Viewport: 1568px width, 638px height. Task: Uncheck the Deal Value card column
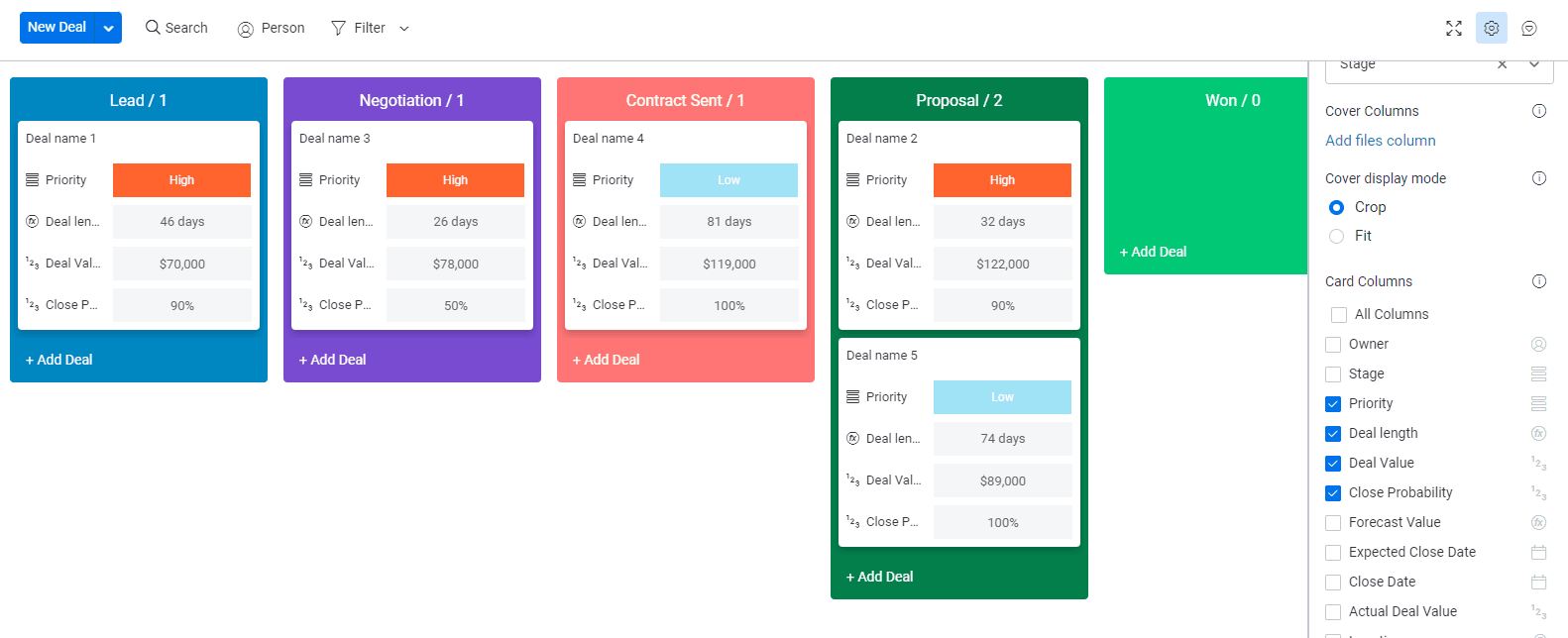[1333, 463]
